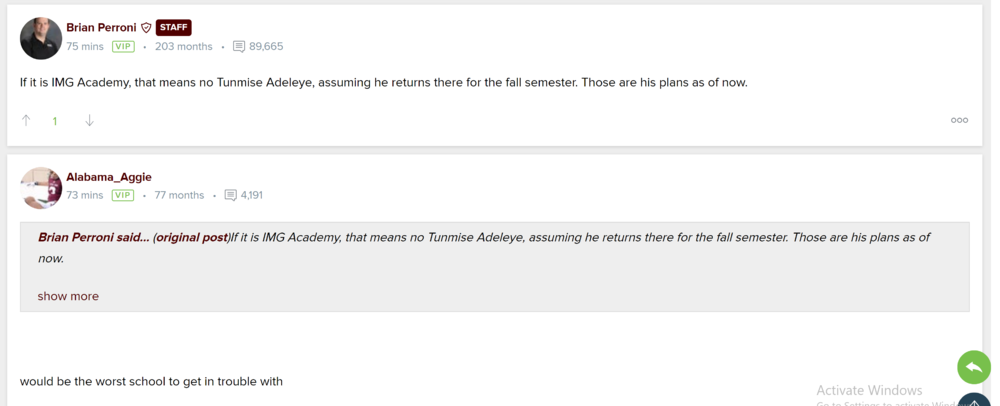The height and width of the screenshot is (406, 1000).
Task: Upvote Brian Perroni's post
Action: point(26,120)
